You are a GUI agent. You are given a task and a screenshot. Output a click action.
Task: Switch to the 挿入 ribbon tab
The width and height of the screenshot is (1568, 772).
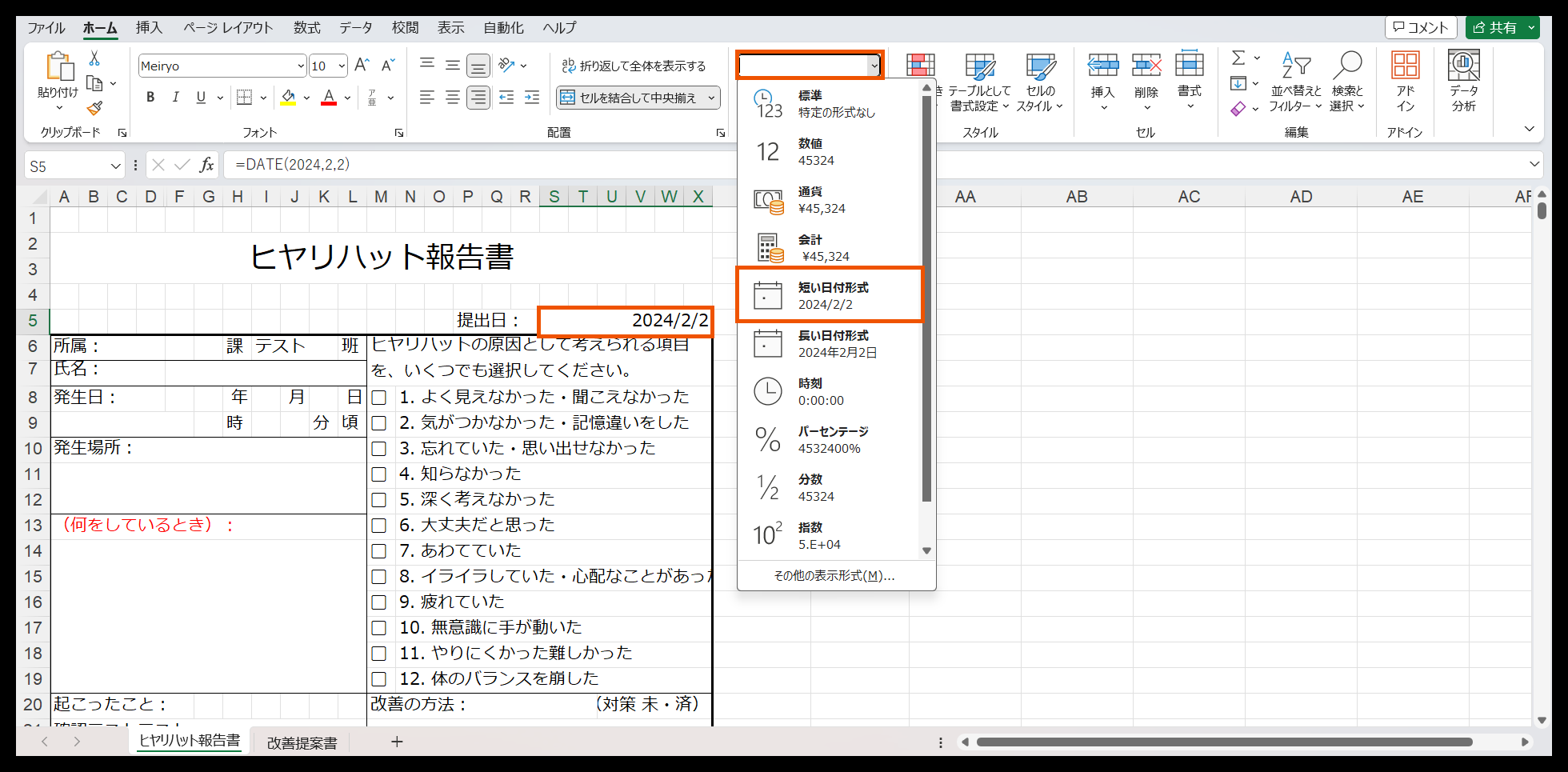(x=149, y=27)
